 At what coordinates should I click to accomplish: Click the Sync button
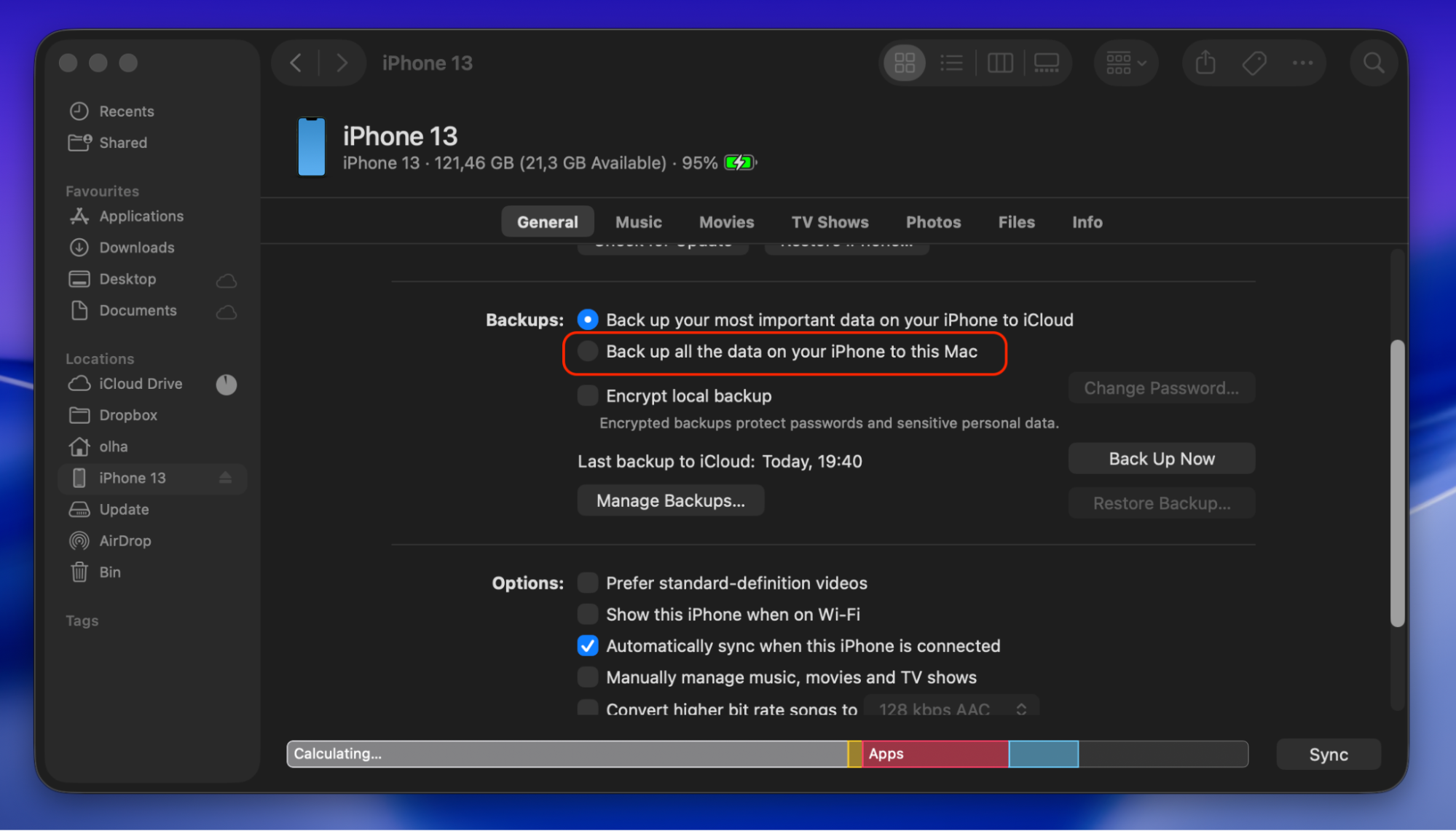pyautogui.click(x=1329, y=755)
